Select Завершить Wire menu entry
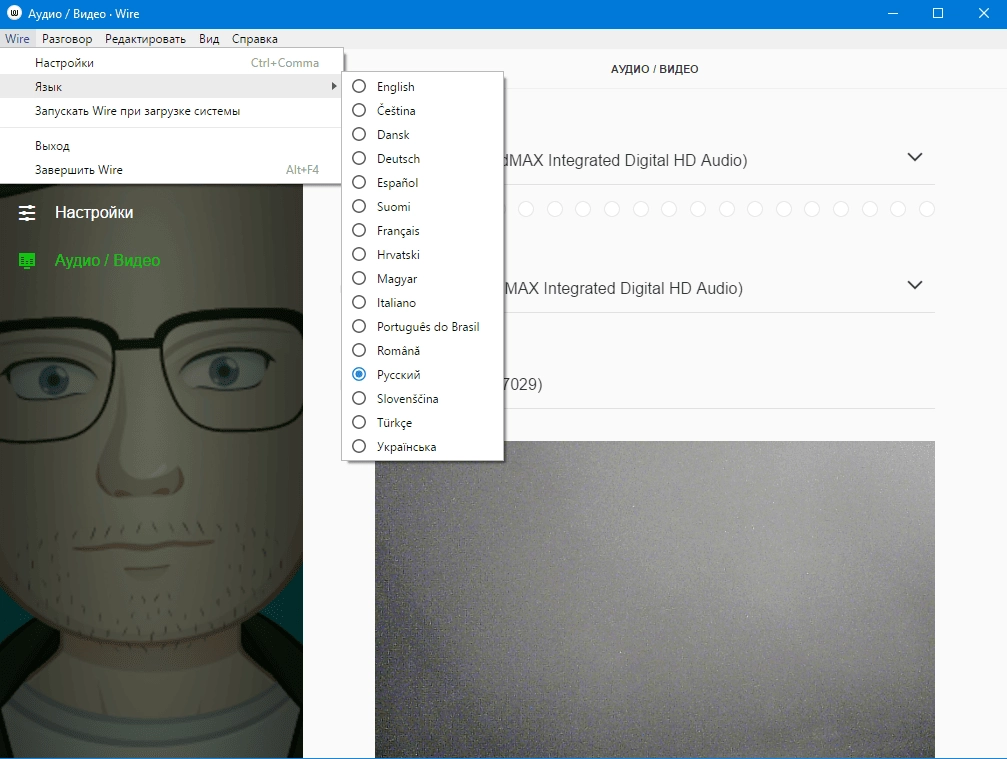This screenshot has width=1007, height=759. point(171,170)
